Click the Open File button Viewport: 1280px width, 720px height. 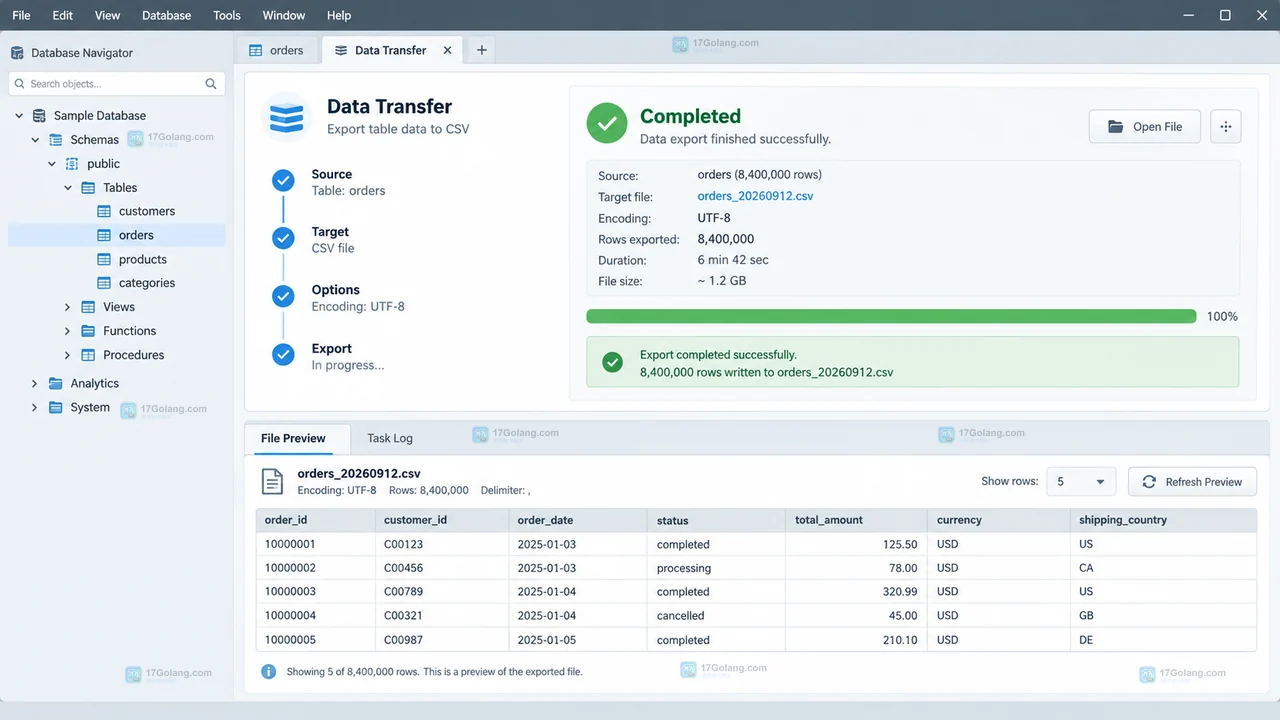[1144, 127]
